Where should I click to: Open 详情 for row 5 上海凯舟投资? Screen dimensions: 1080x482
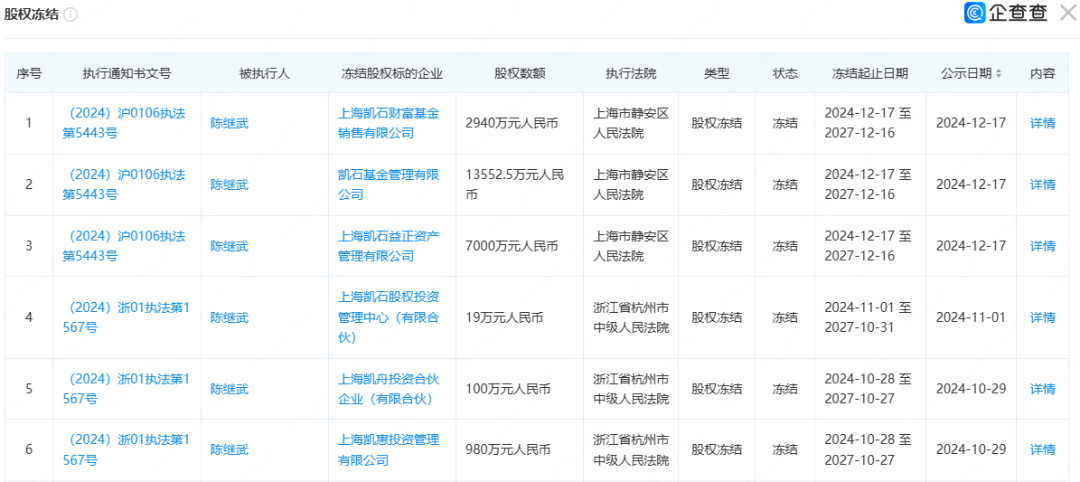1042,389
